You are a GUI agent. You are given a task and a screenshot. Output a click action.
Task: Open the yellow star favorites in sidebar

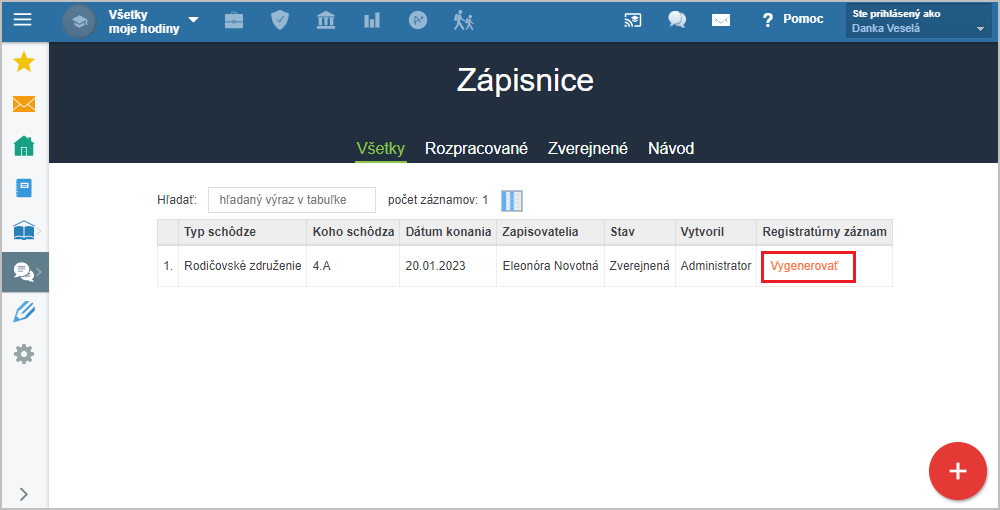24,62
